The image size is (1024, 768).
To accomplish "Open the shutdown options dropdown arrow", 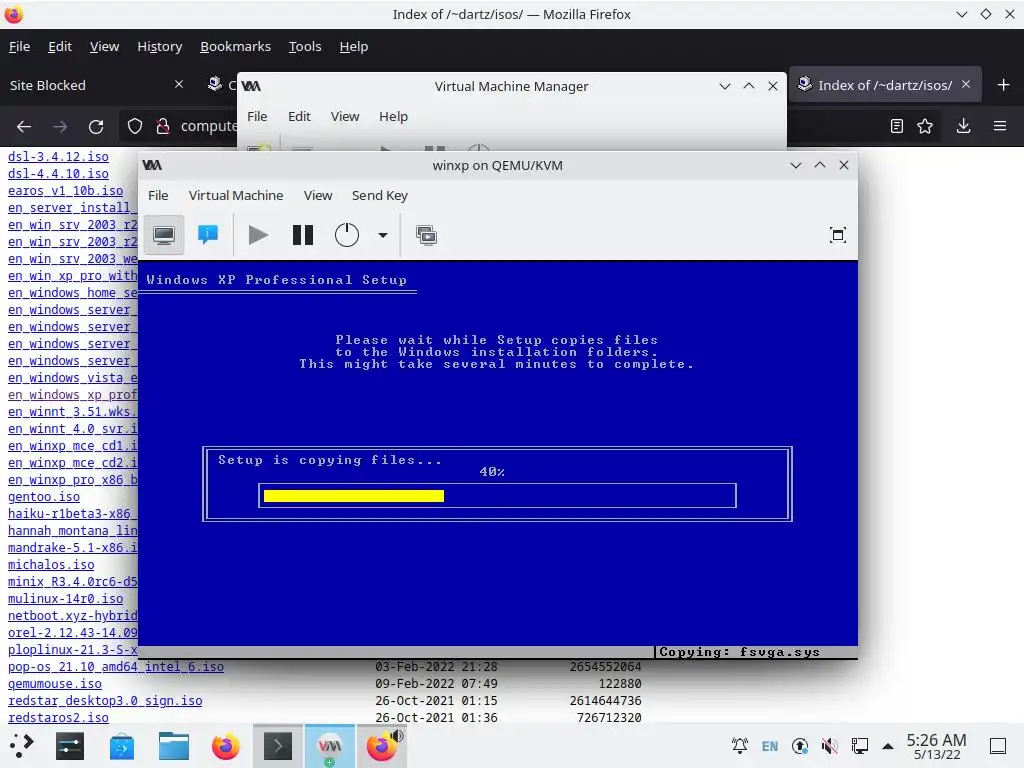I will 383,235.
